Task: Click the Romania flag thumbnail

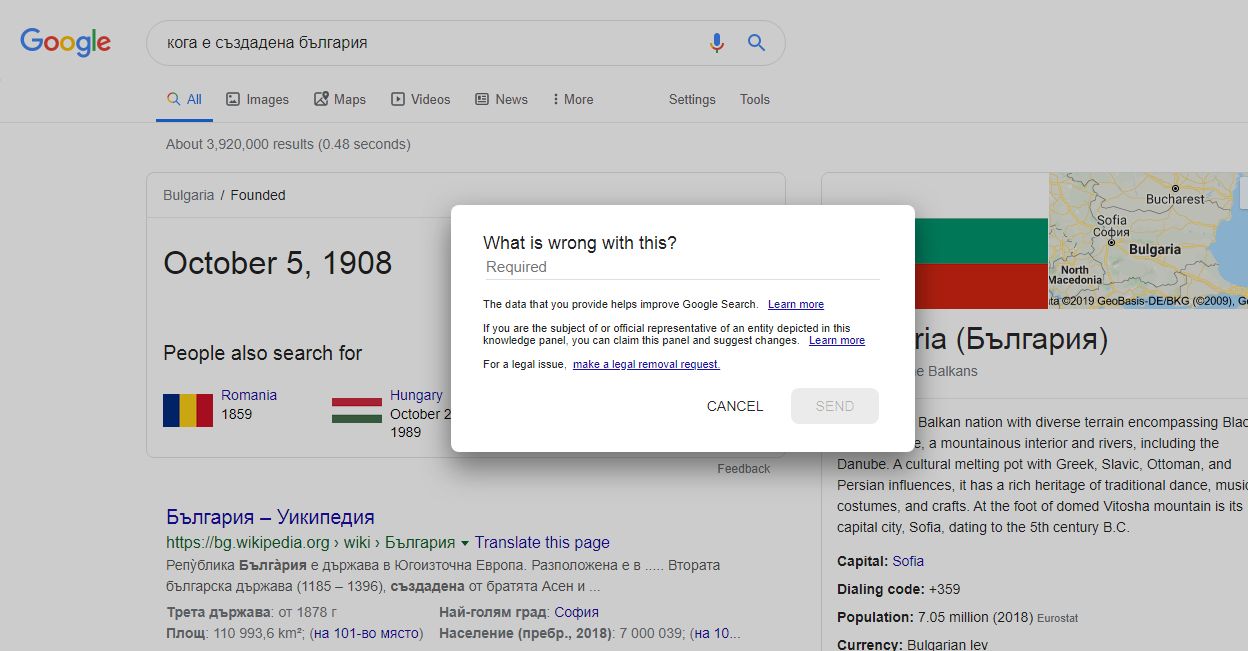Action: 188,411
